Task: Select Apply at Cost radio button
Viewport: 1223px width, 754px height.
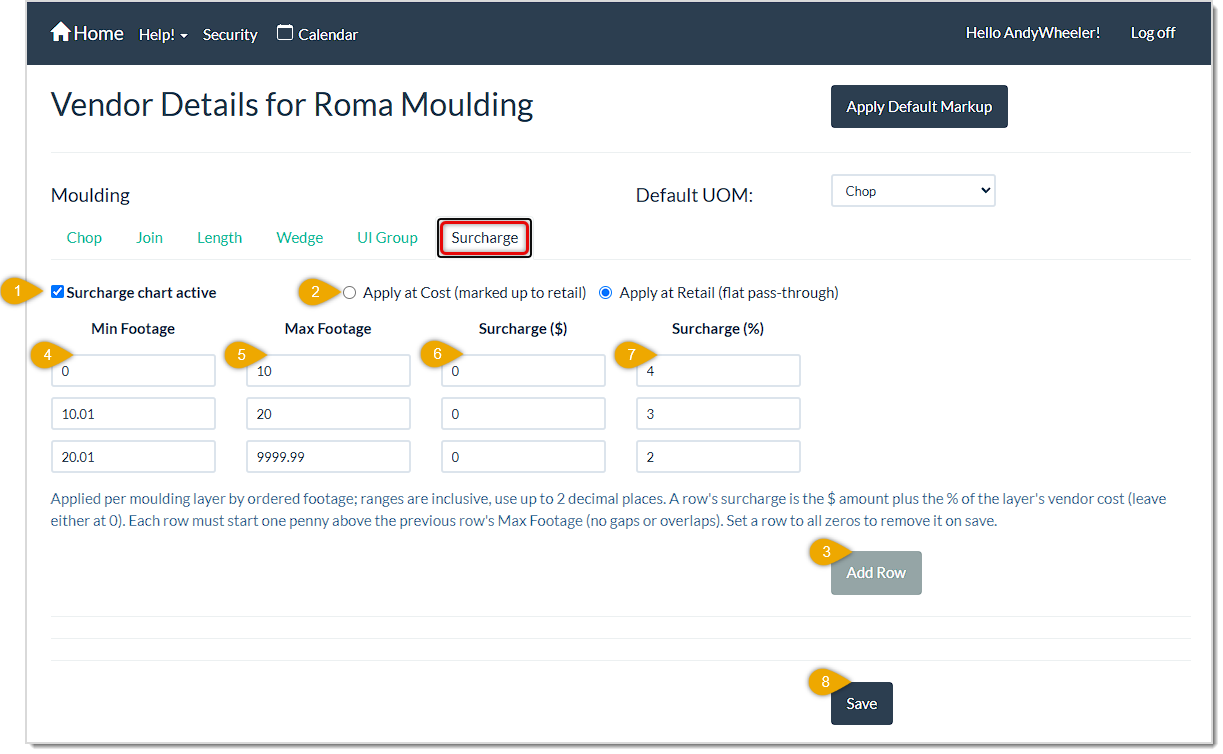Action: (349, 293)
